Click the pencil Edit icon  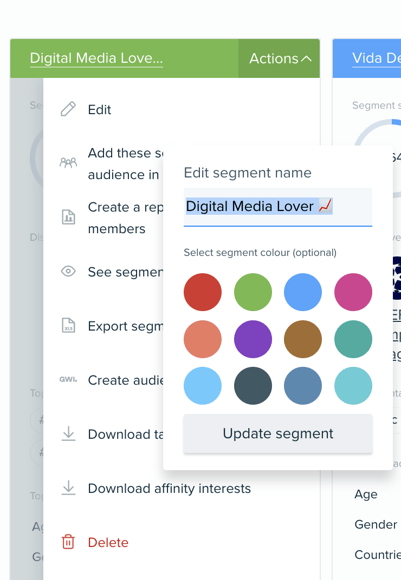pos(68,109)
